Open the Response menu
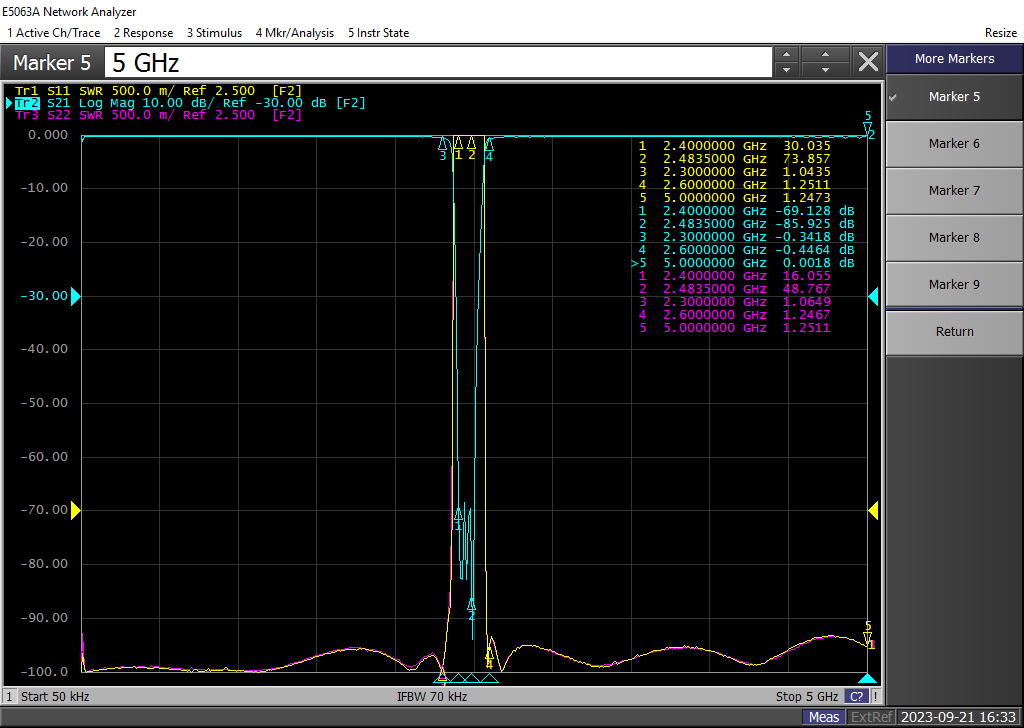 tap(143, 33)
